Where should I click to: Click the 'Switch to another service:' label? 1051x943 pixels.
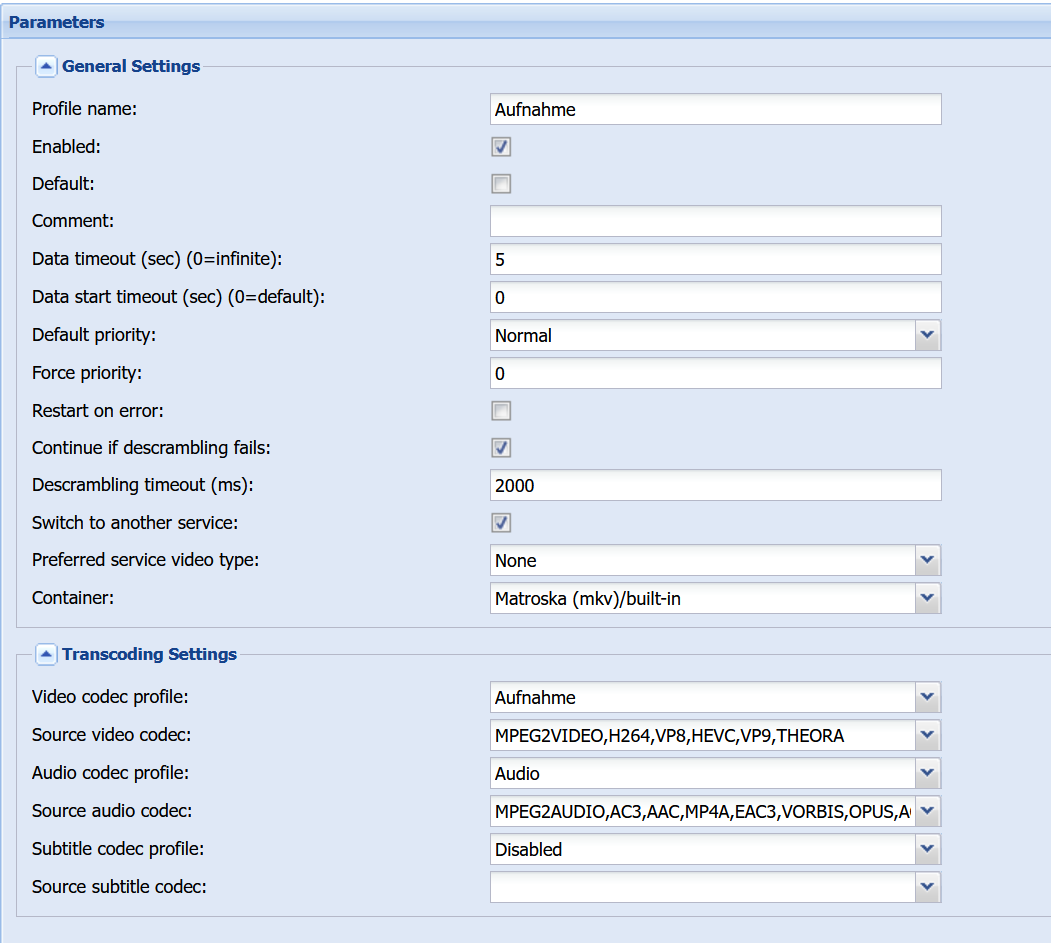tap(135, 523)
